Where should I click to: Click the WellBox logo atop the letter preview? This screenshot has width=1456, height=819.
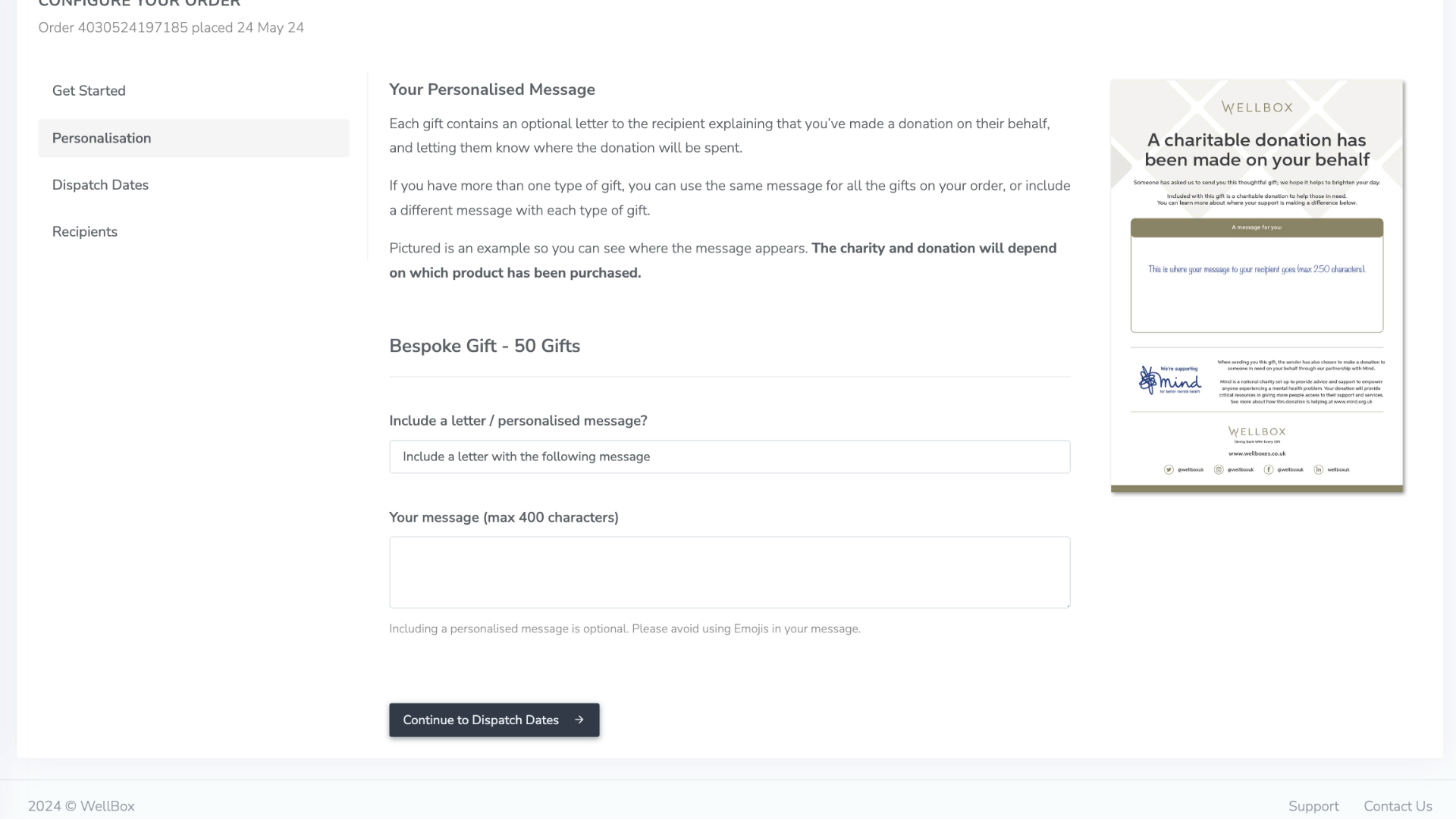1257,107
